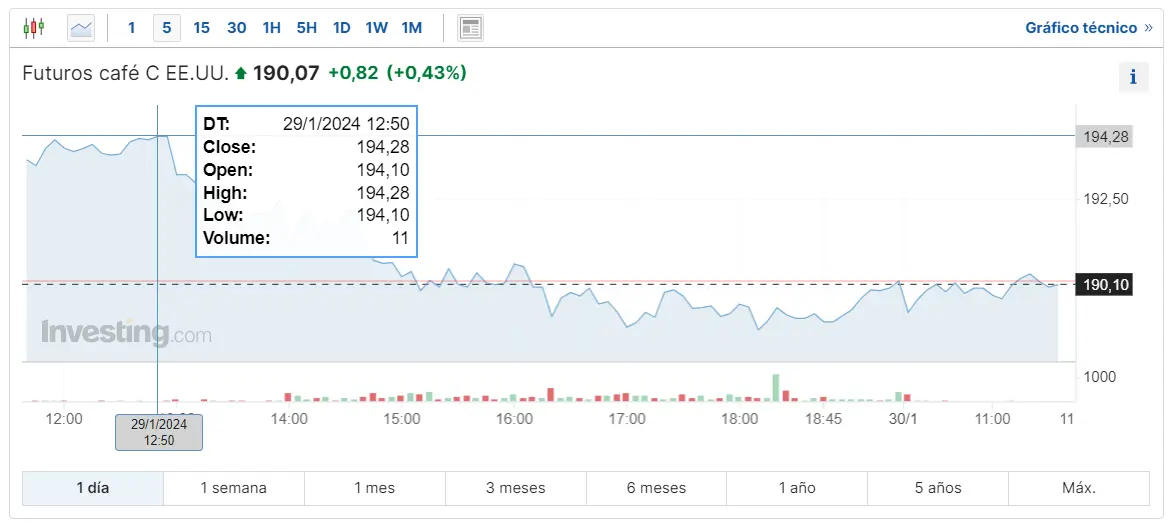
Task: Select the 15 minute interval
Action: pyautogui.click(x=201, y=28)
